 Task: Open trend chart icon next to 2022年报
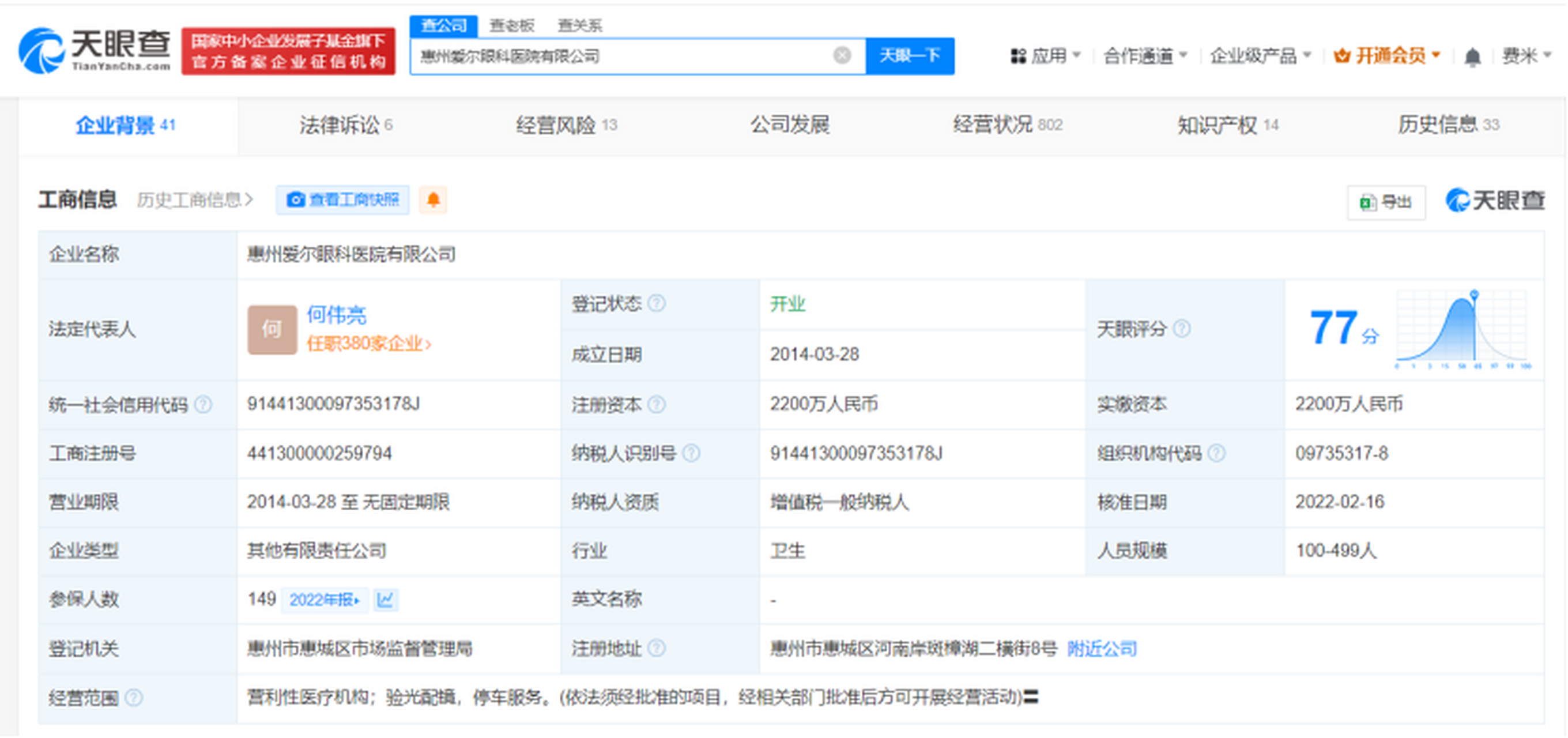385,600
